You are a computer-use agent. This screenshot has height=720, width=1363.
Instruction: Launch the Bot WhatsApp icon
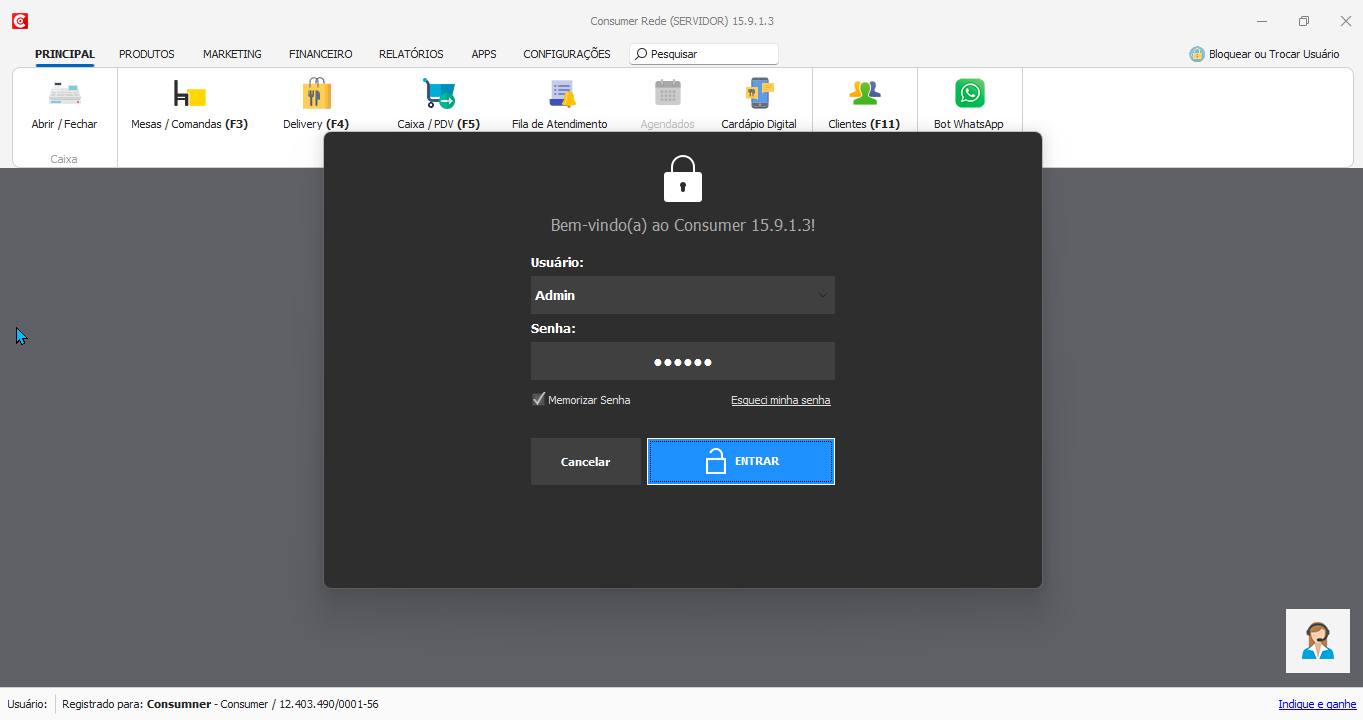969,94
